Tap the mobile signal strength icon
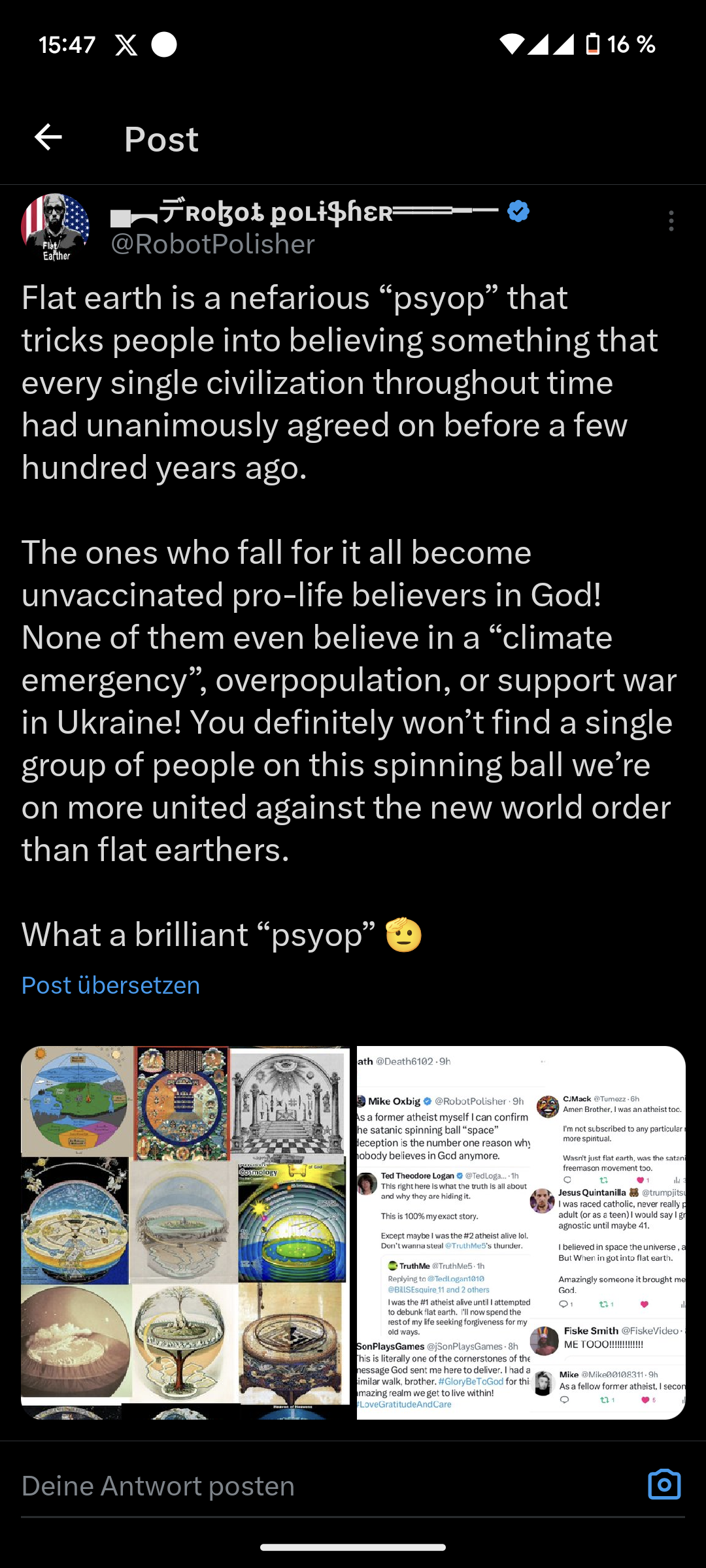 (x=550, y=44)
